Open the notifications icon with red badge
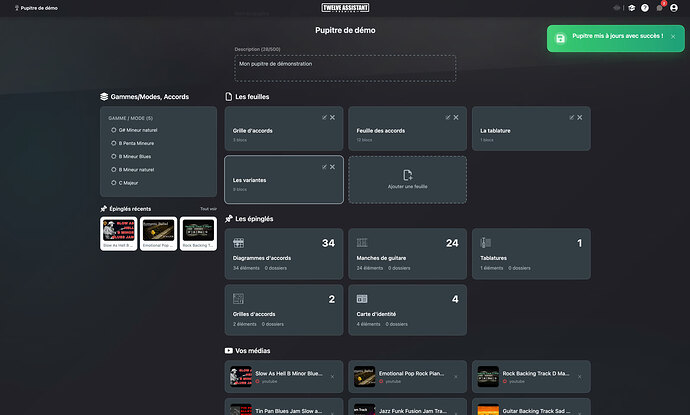 pyautogui.click(x=660, y=8)
